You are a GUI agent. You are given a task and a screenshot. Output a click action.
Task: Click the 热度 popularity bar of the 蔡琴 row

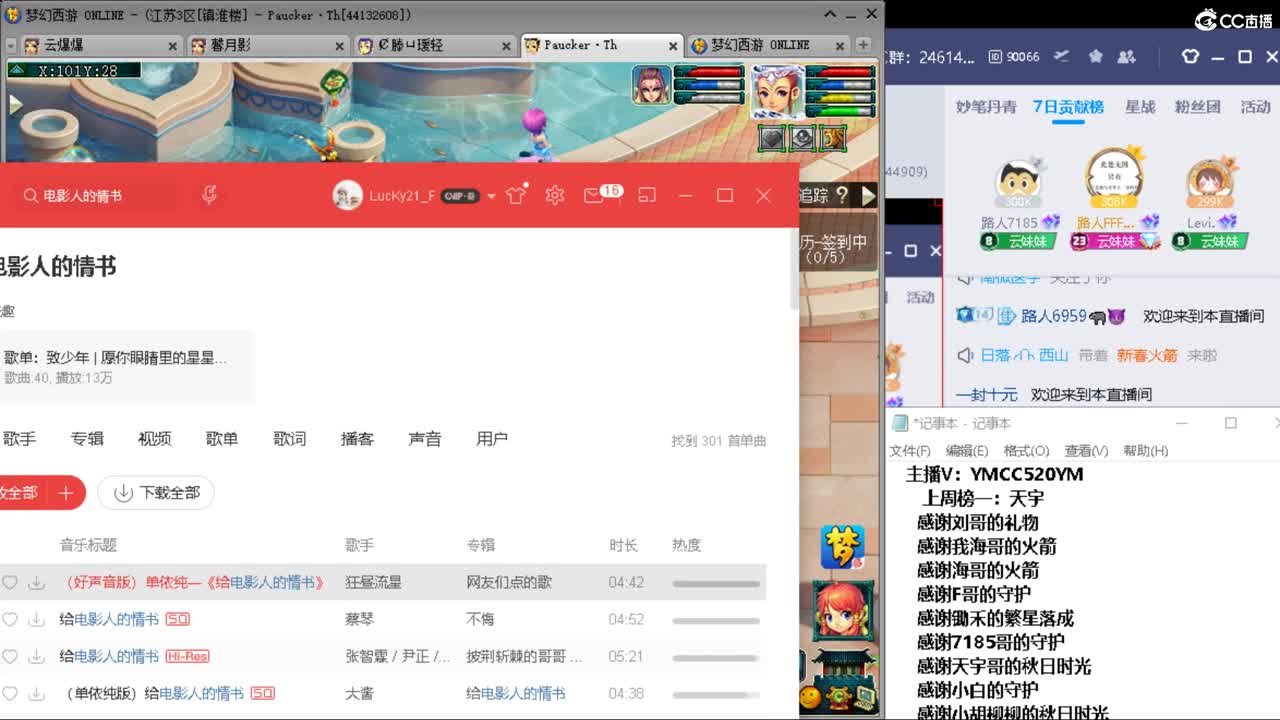tap(716, 621)
